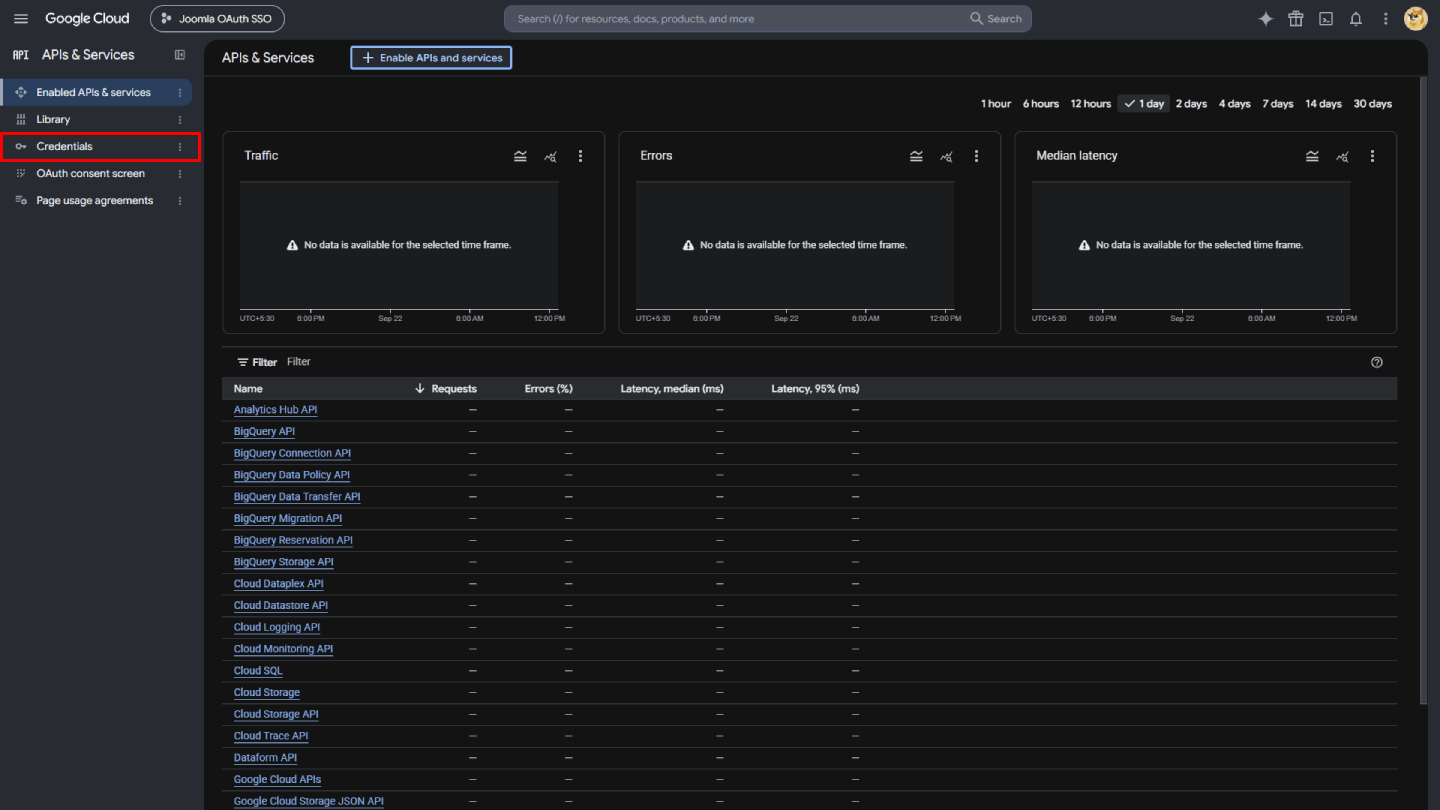Toggle legend icon on Median latency chart
This screenshot has width=1440, height=810.
tap(1312, 156)
